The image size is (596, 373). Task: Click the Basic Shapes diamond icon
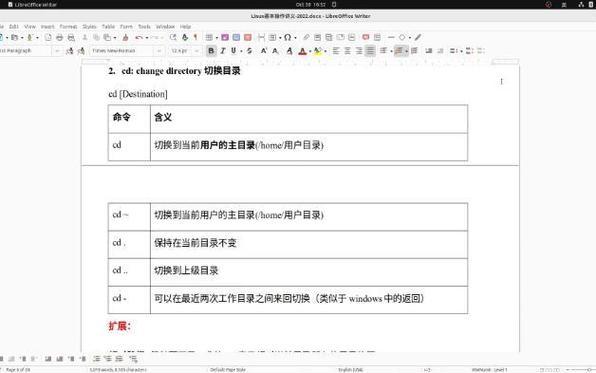[402, 37]
